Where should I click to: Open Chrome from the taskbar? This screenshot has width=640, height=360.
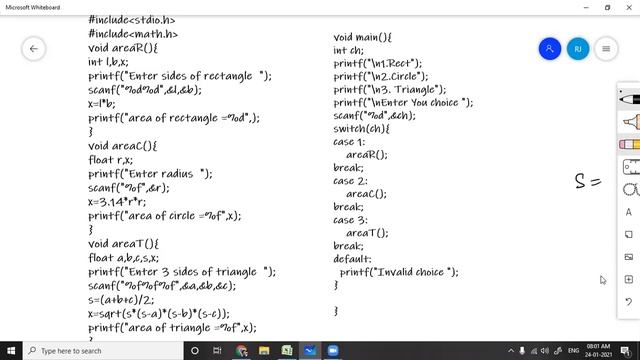tap(241, 351)
